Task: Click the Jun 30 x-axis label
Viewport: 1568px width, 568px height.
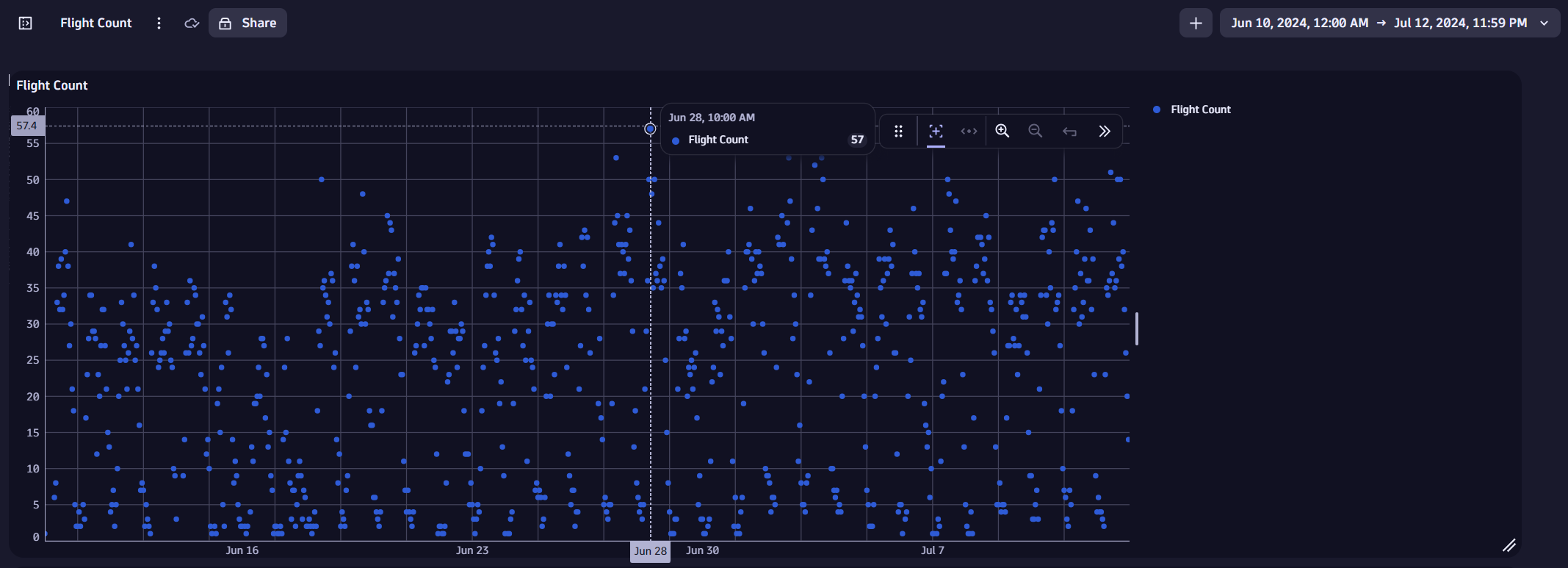Action: tap(703, 550)
